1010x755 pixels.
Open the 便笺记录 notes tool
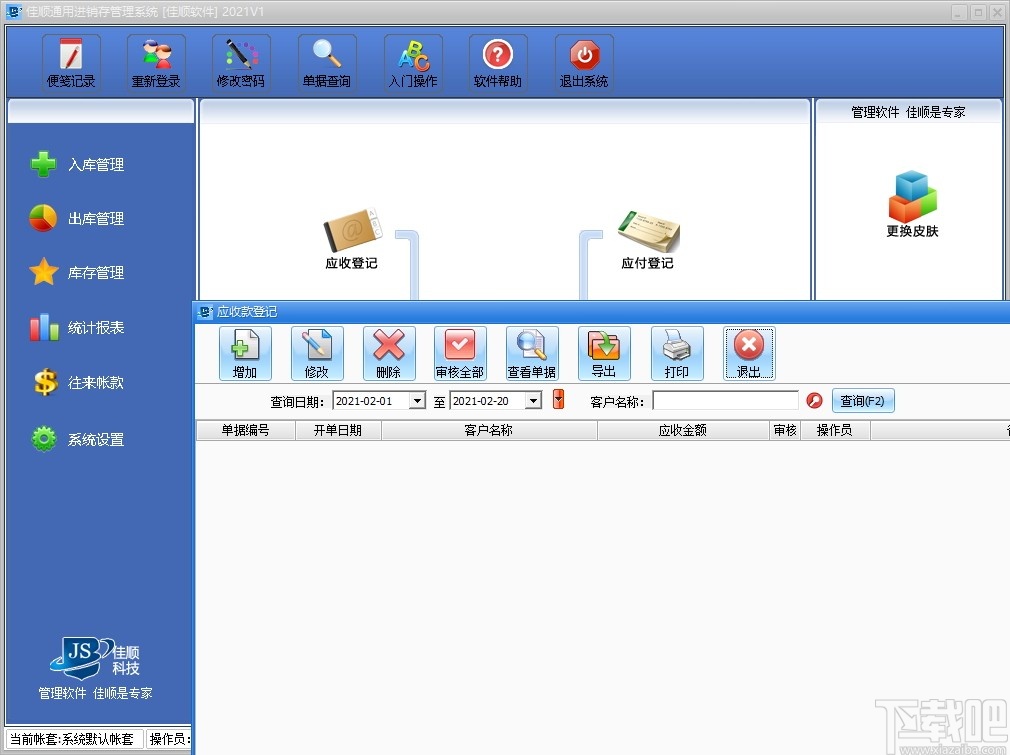click(x=71, y=62)
